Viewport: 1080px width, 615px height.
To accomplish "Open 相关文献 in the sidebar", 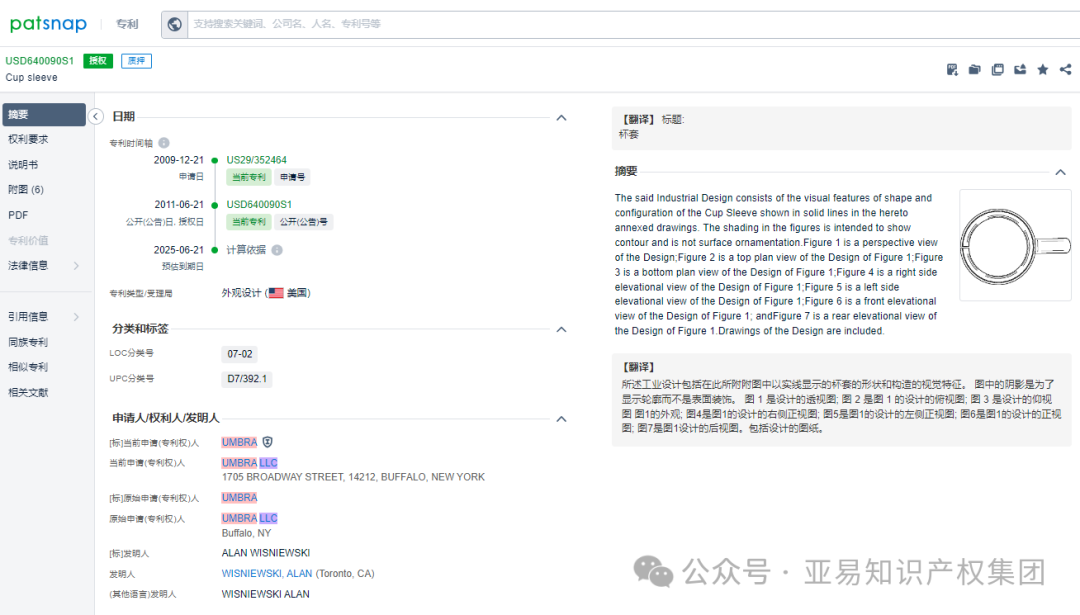I will 28,393.
